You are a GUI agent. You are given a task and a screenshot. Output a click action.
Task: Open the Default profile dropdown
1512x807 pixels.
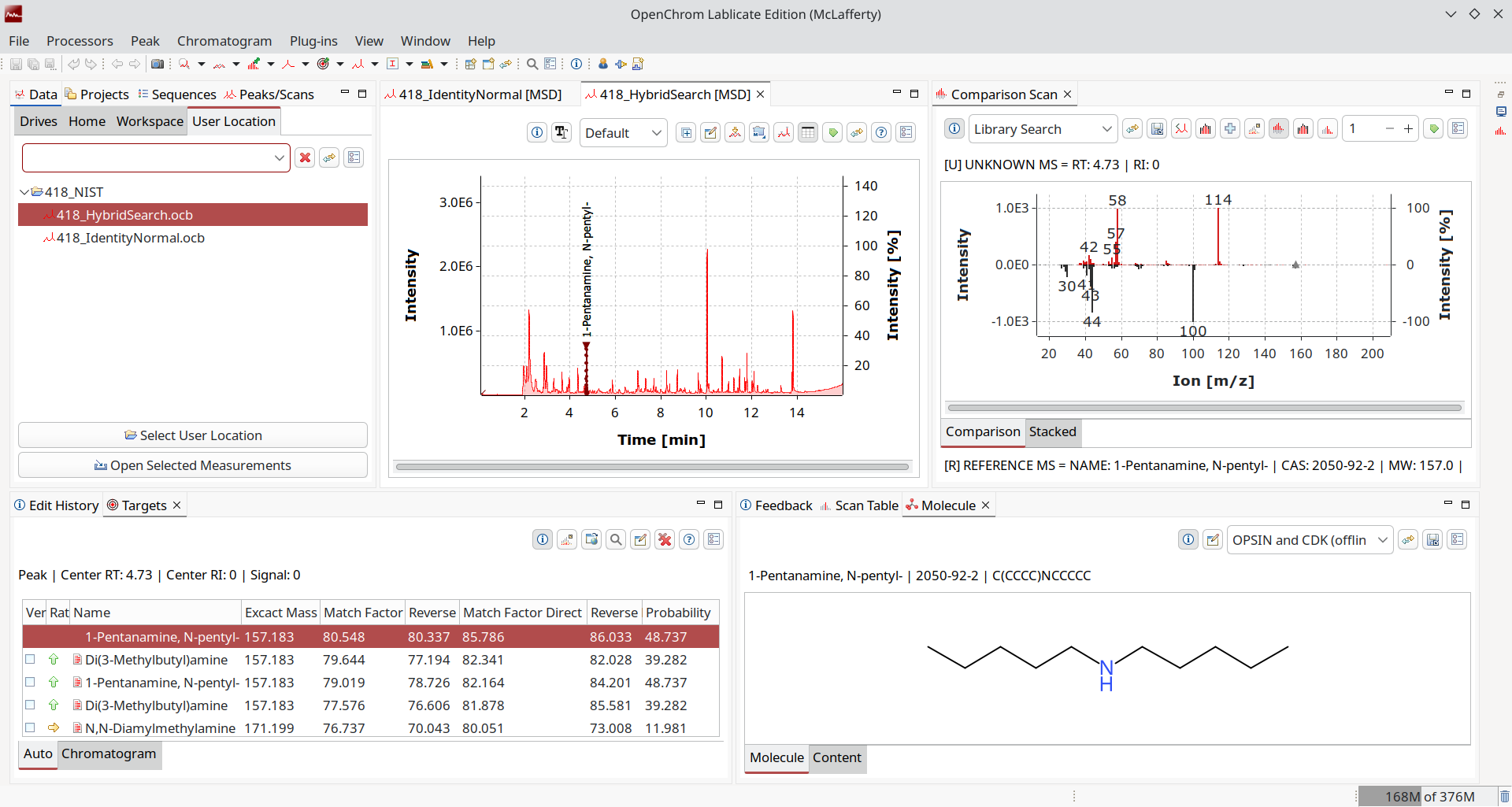click(x=623, y=132)
